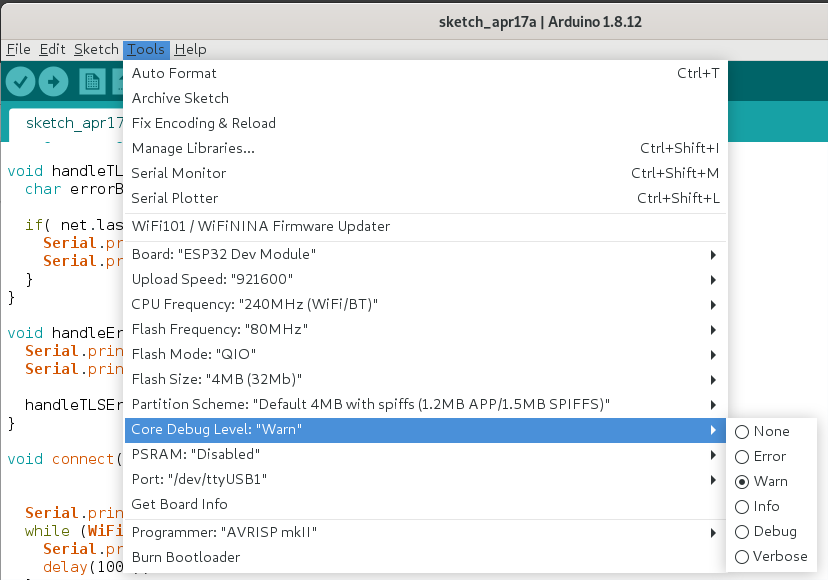This screenshot has height=580, width=828.
Task: Click the Verify checkmark toolbar icon
Action: pyautogui.click(x=21, y=82)
